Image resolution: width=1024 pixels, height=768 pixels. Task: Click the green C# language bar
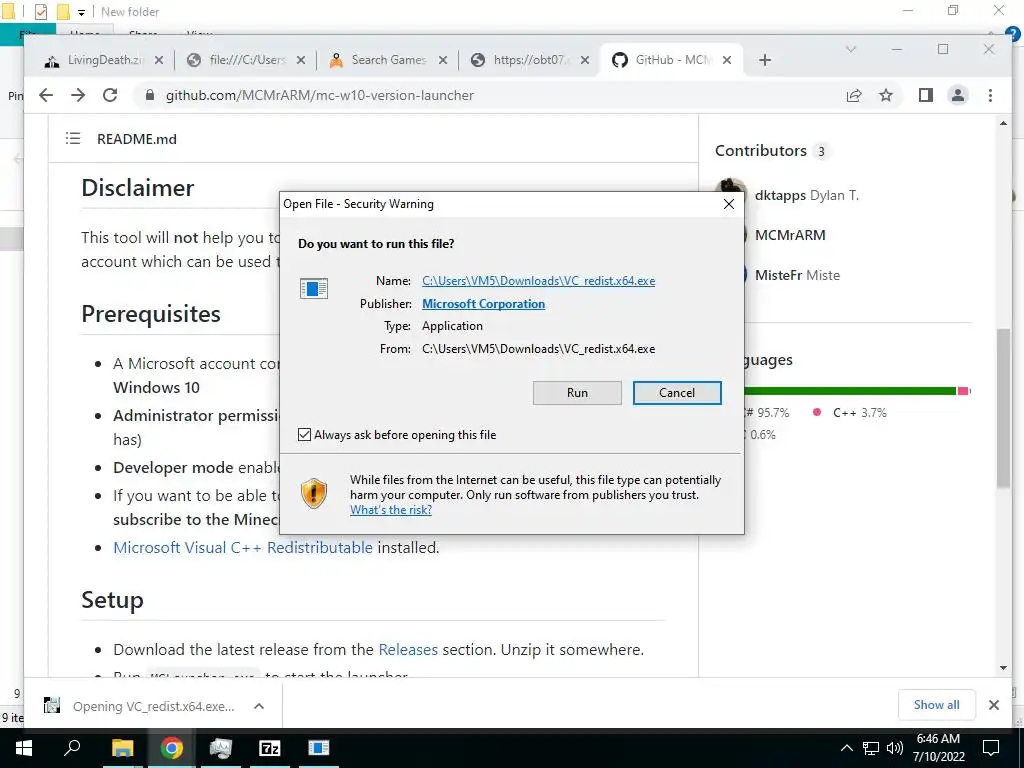[x=850, y=391]
